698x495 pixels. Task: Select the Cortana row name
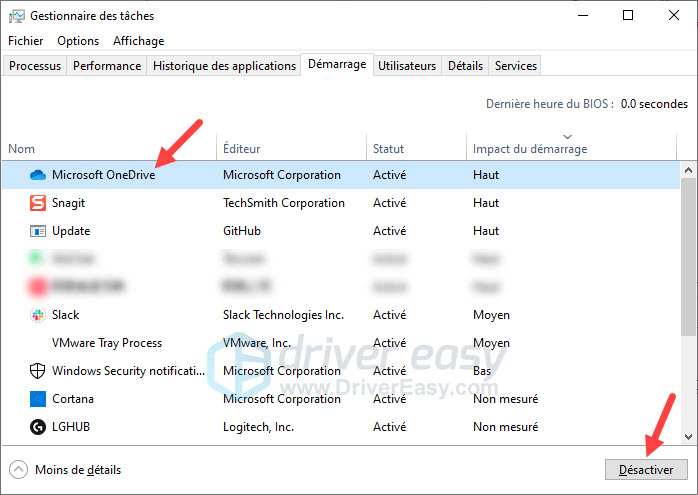(x=73, y=399)
